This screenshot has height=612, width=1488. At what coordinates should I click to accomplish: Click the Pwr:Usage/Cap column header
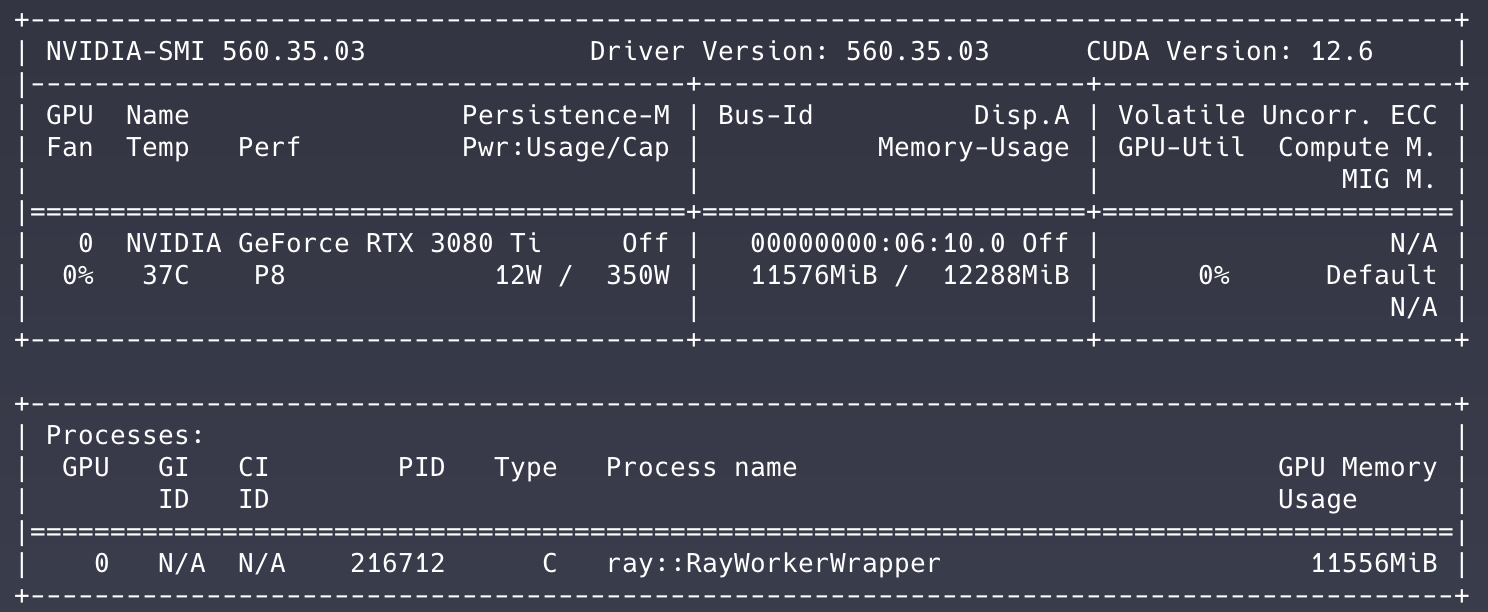click(565, 148)
